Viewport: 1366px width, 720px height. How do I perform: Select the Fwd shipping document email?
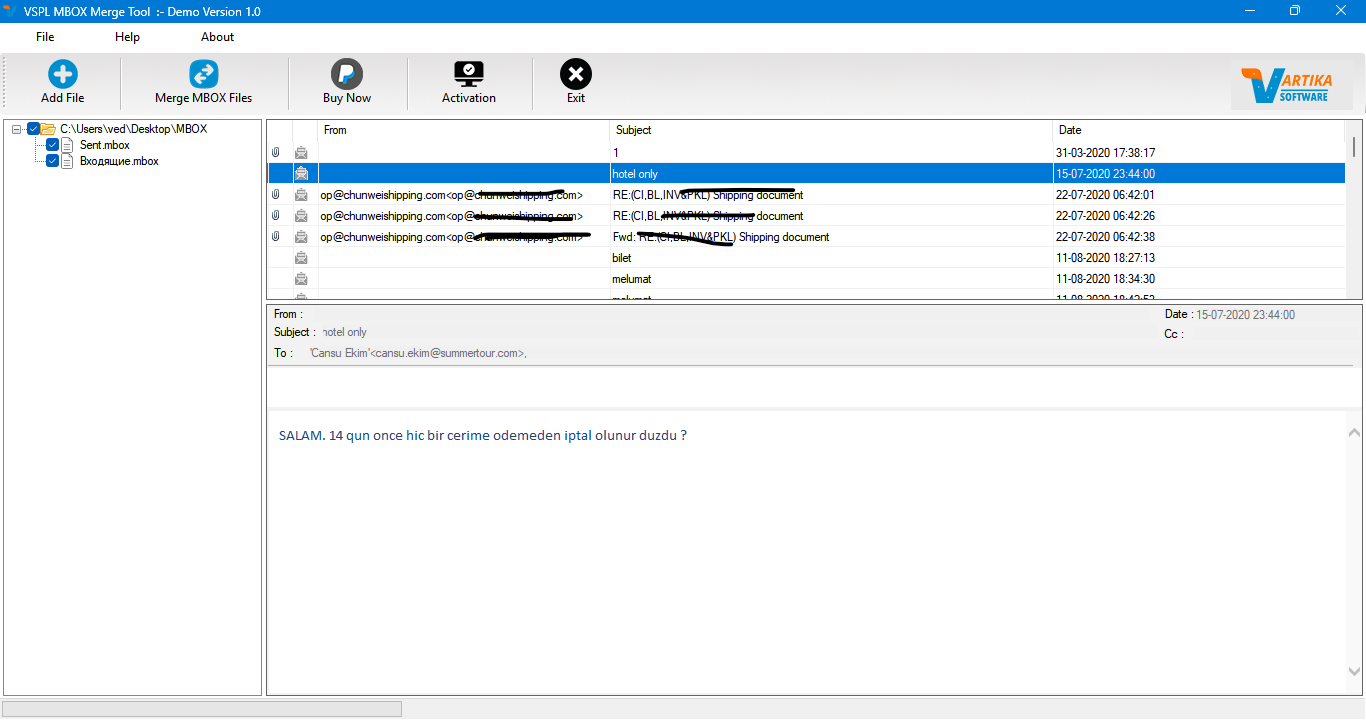pos(808,237)
